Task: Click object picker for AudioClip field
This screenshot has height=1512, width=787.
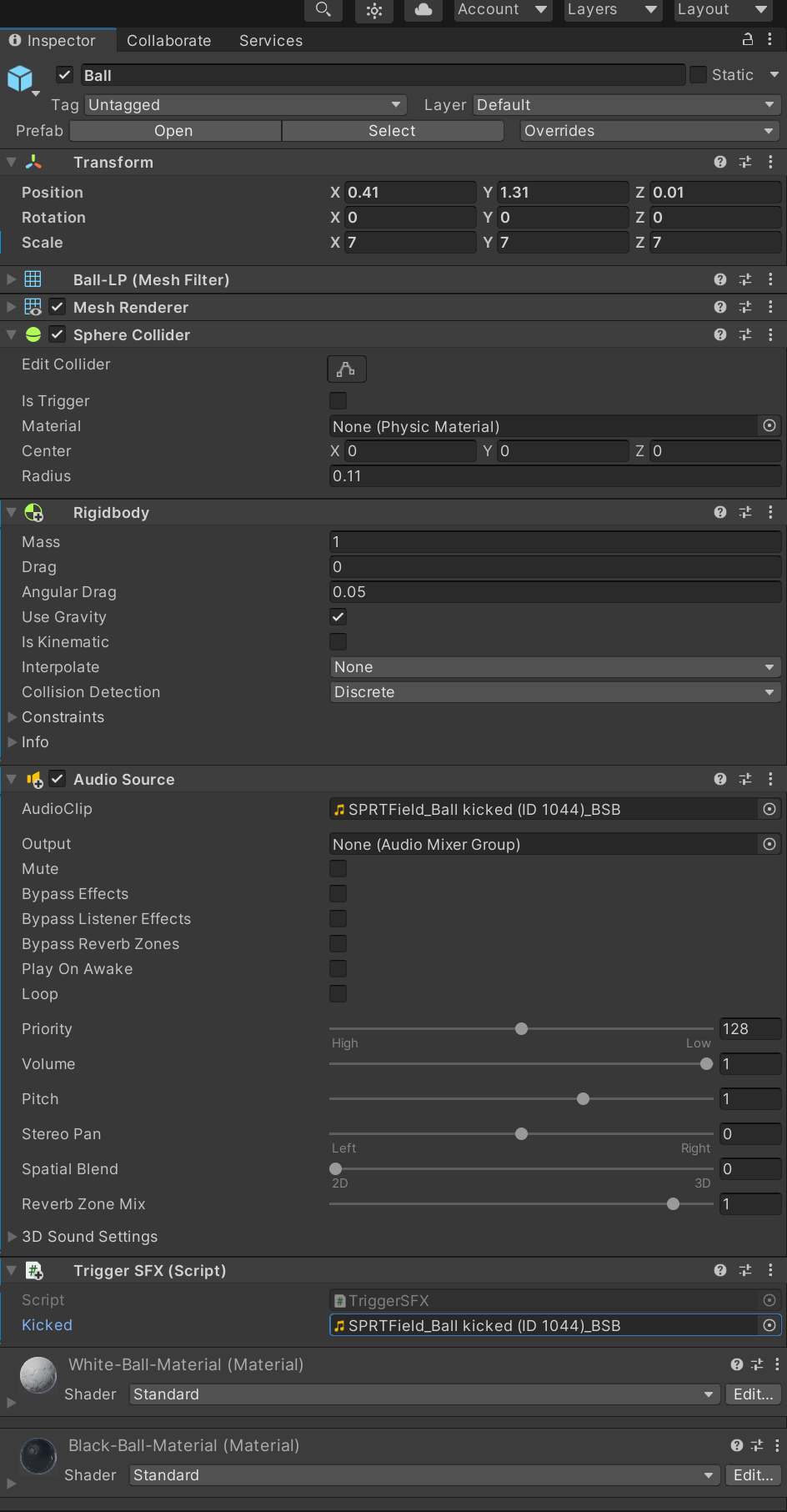Action: coord(769,809)
